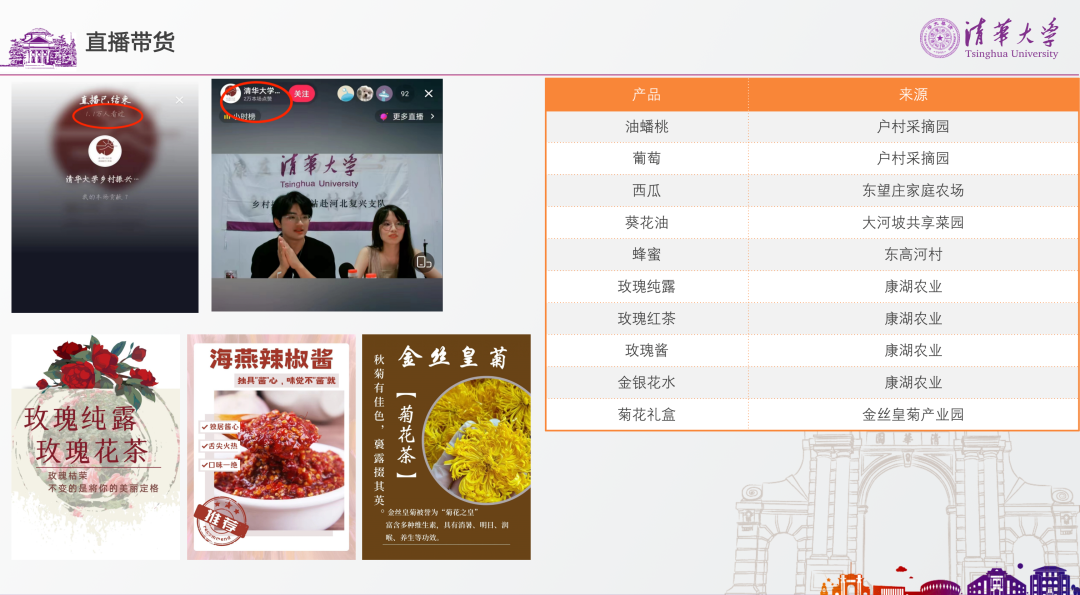Open the round logo avatar on ended-stream screen

[105, 152]
